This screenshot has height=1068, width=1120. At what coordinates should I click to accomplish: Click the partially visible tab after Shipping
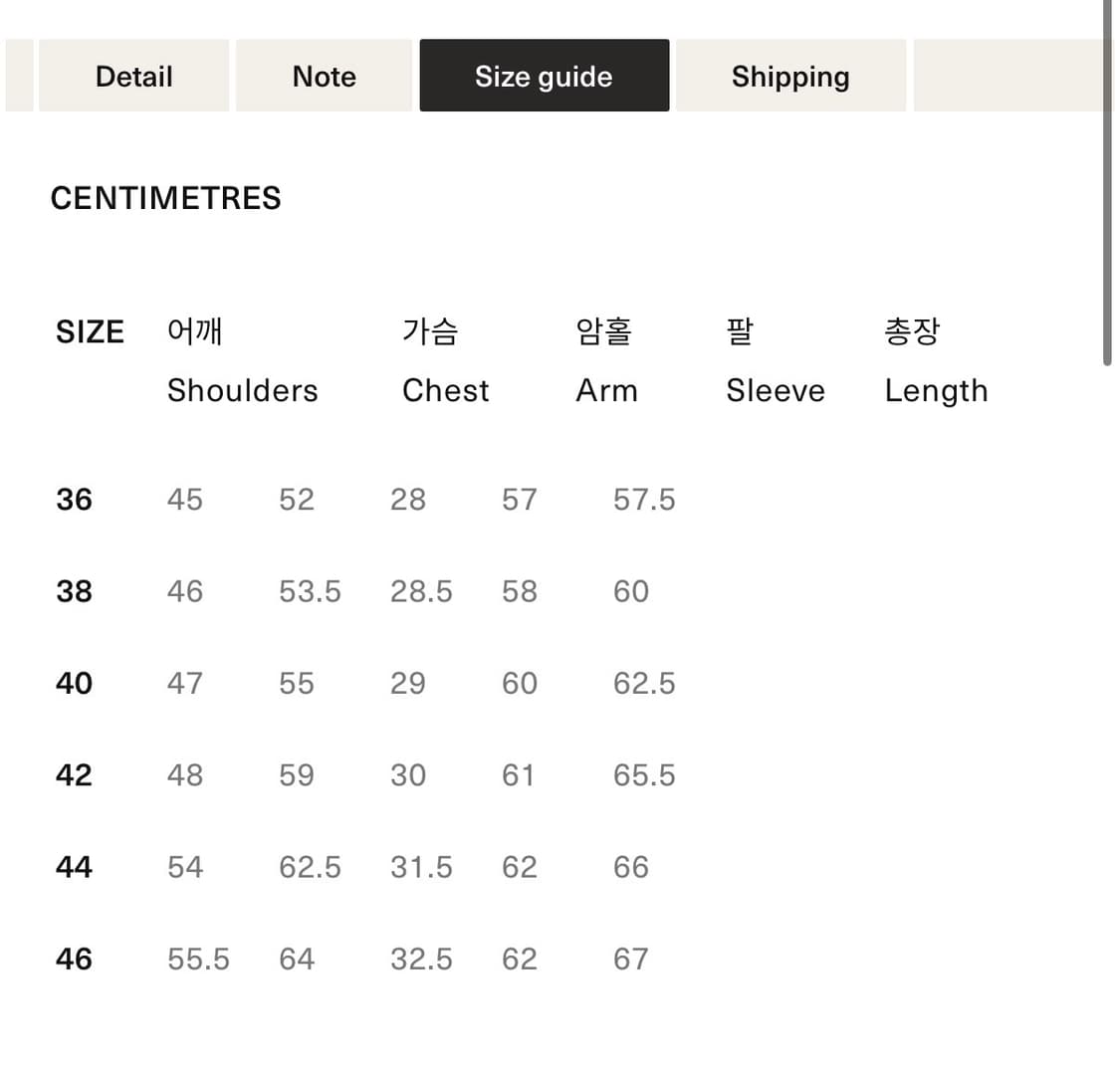(x=1006, y=77)
